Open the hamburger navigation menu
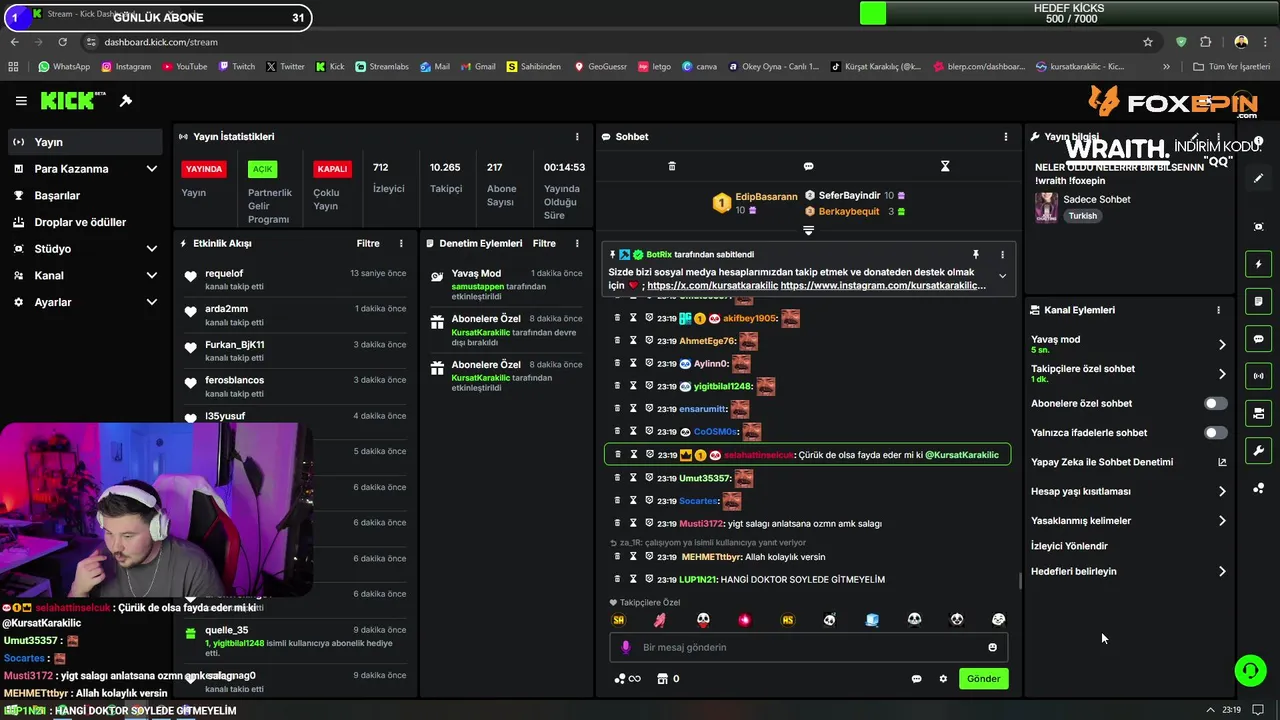This screenshot has width=1280, height=720. coord(21,101)
